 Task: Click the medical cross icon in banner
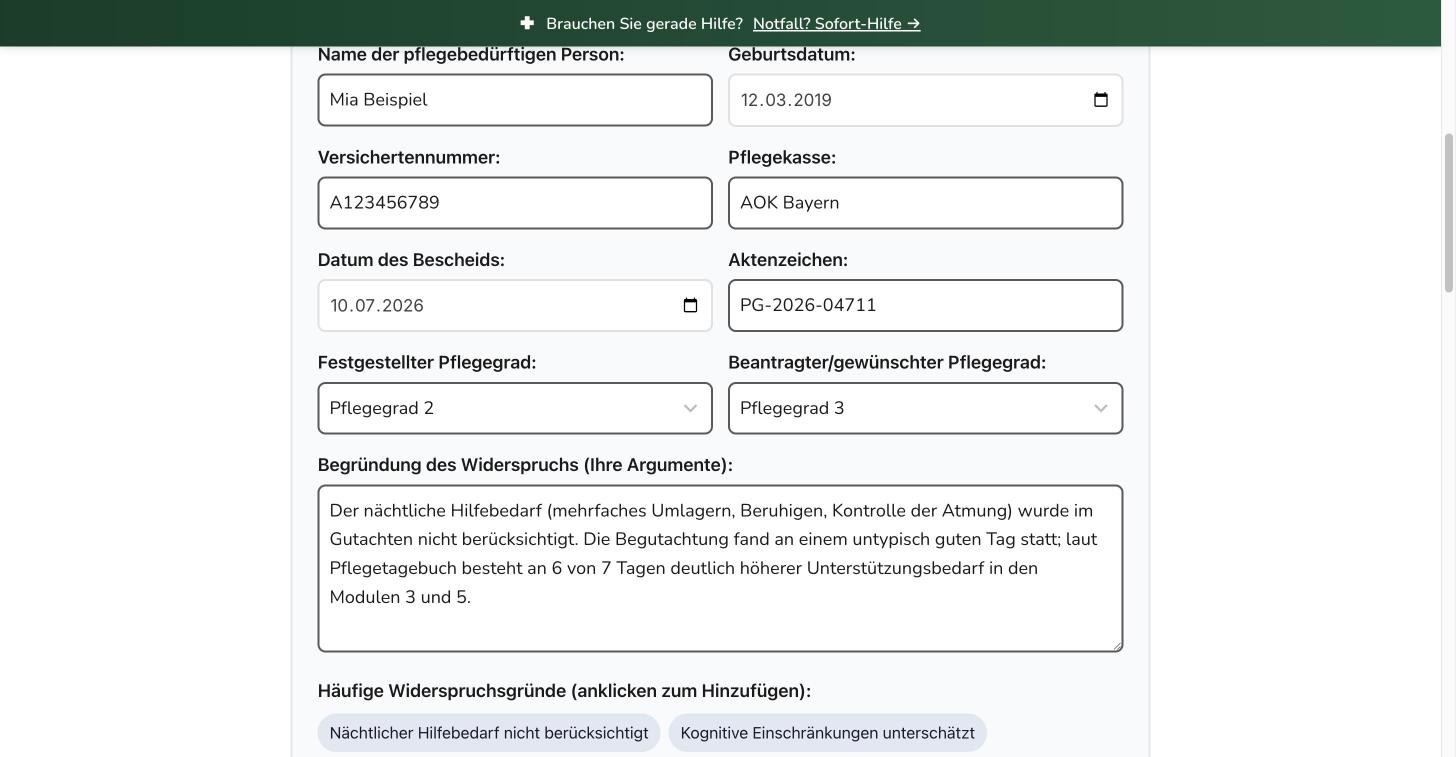click(527, 23)
